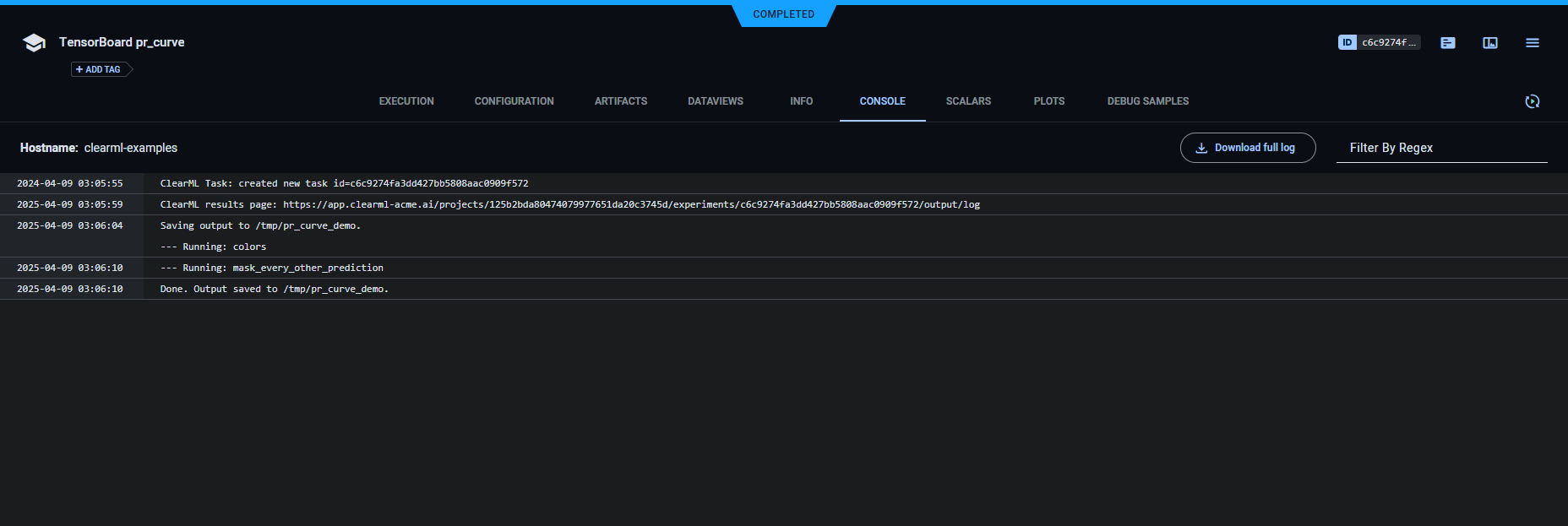The height and width of the screenshot is (526, 1568).
Task: Switch to the Execution tab
Action: click(406, 101)
